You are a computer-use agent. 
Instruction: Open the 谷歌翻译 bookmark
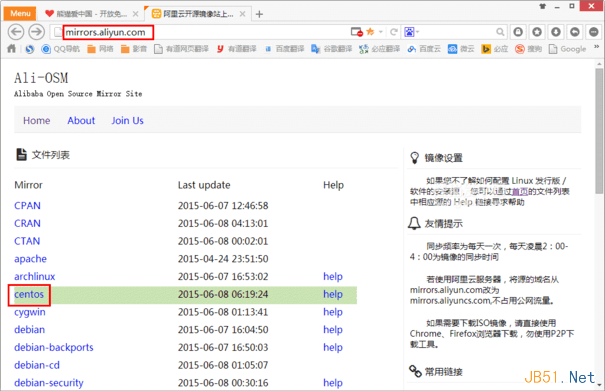click(331, 49)
